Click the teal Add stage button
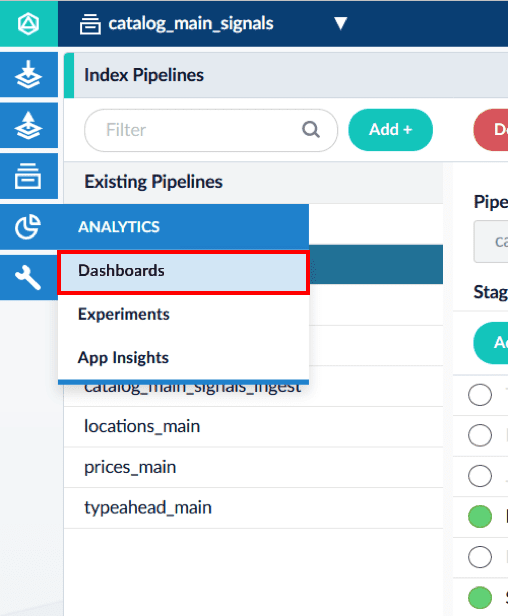The height and width of the screenshot is (616, 508). tap(491, 343)
